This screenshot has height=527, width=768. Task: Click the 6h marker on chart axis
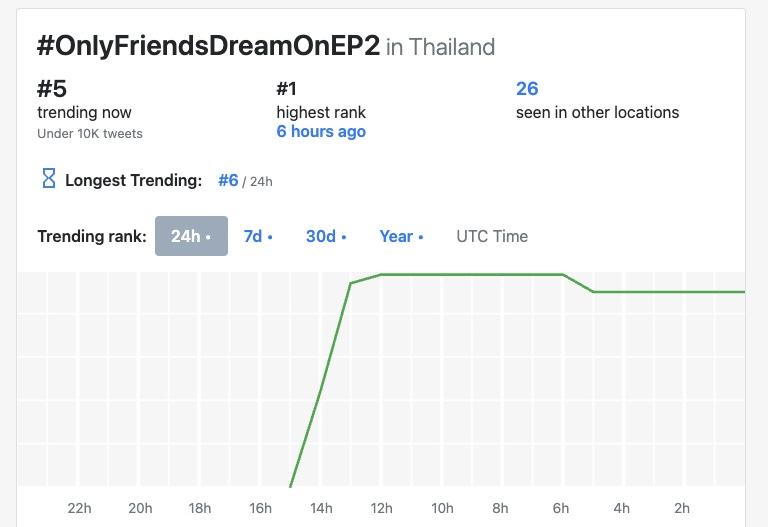point(561,508)
